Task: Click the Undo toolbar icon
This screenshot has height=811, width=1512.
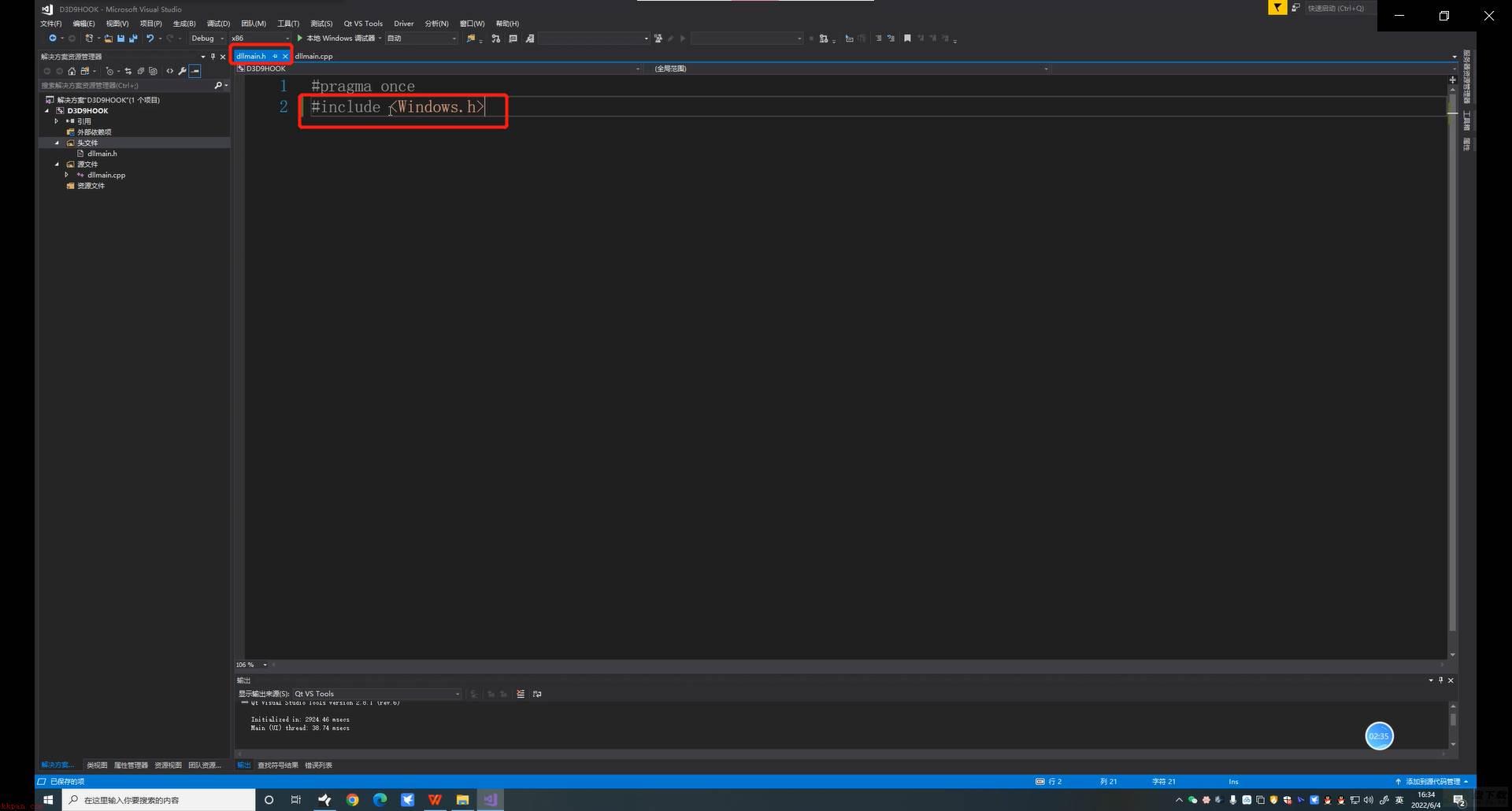Action: click(x=150, y=38)
